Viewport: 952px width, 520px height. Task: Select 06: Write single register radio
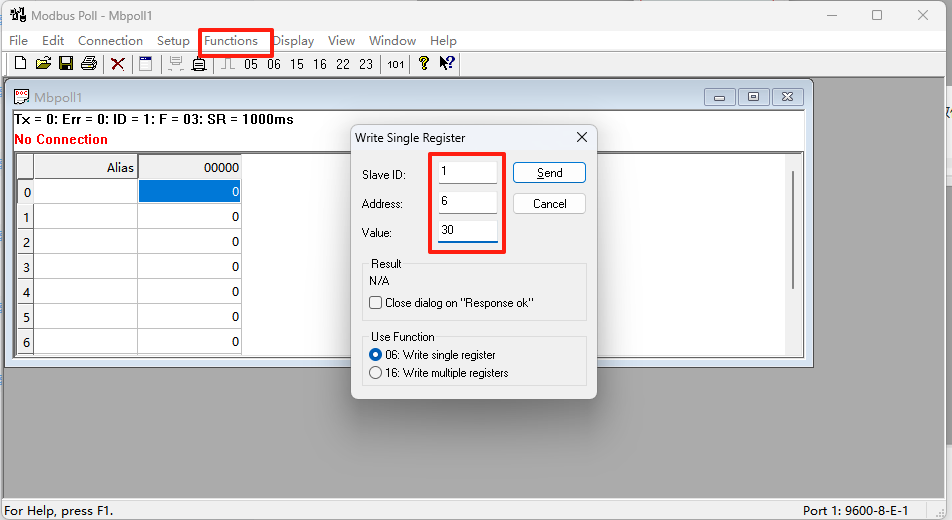click(375, 355)
